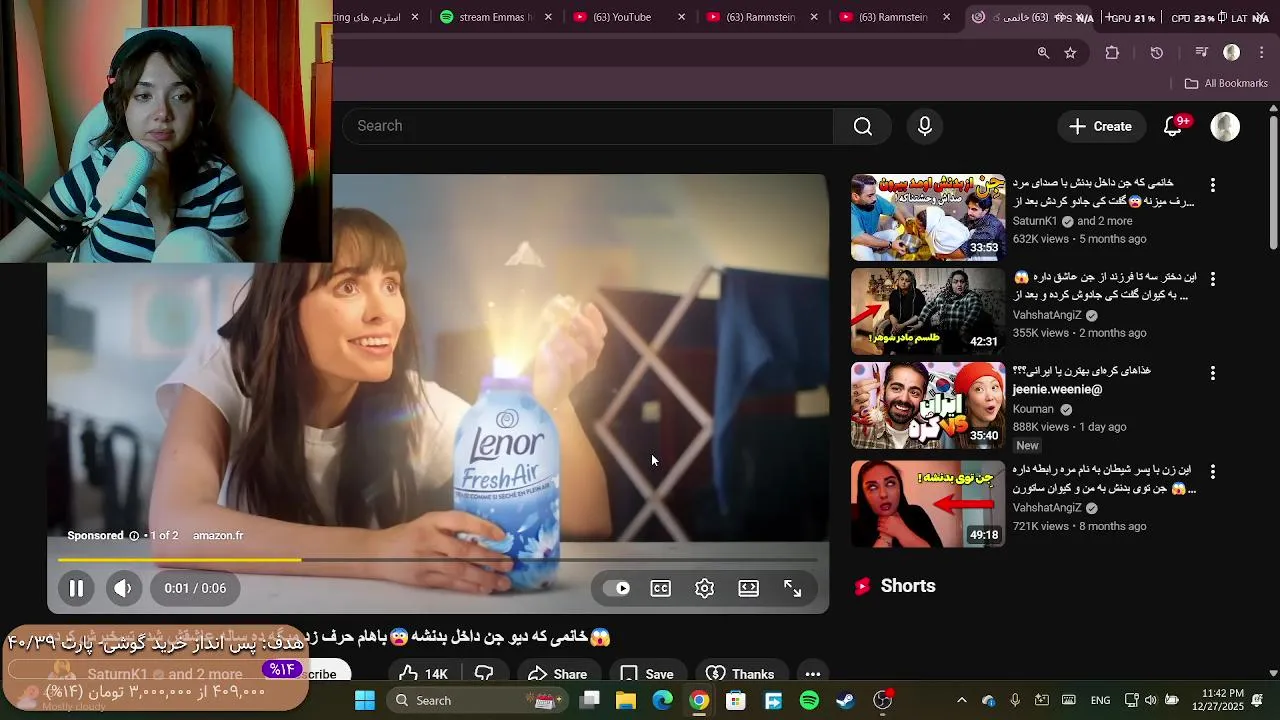
Task: Click the YouTube search magnifier button
Action: tap(863, 126)
